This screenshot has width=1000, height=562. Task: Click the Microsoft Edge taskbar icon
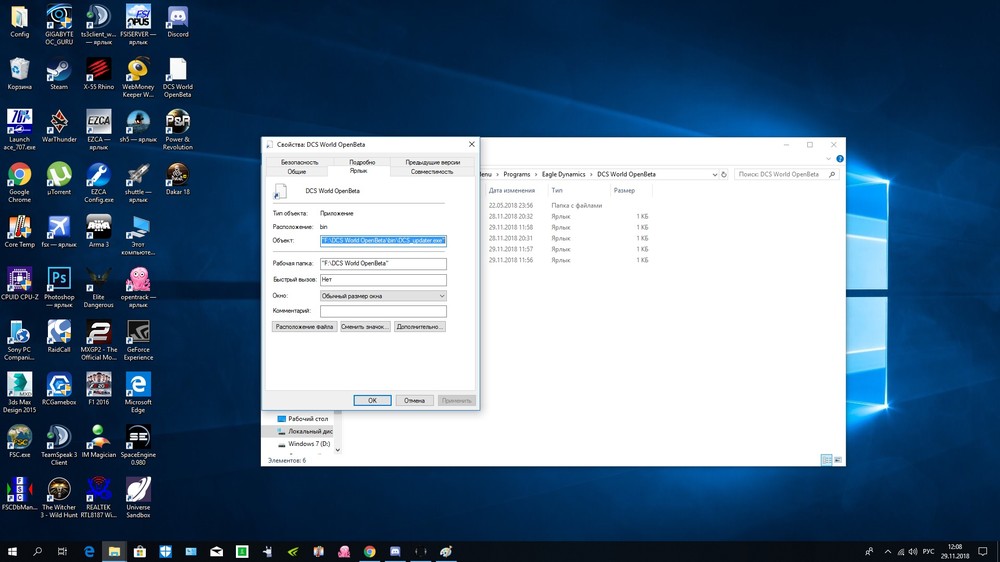89,551
